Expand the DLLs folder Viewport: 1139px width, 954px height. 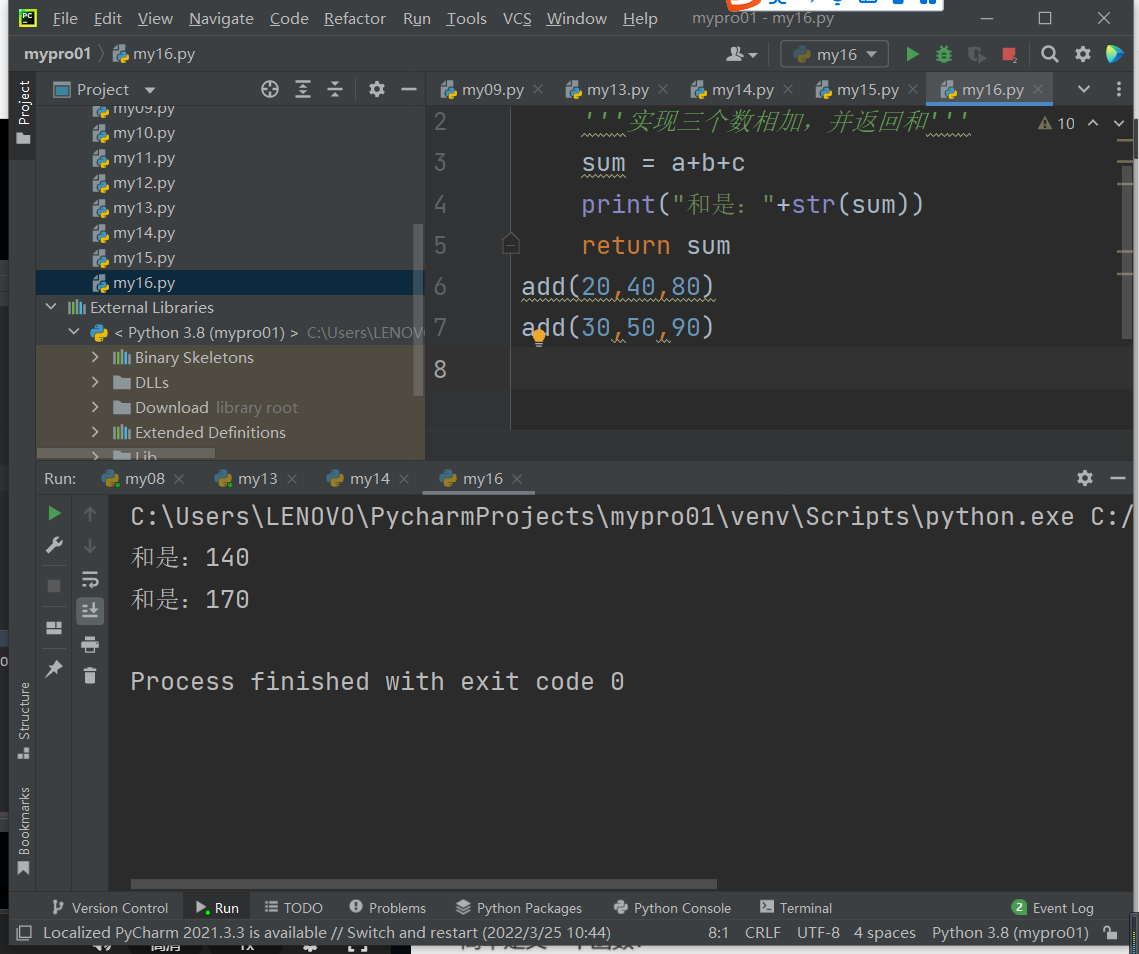pos(95,382)
